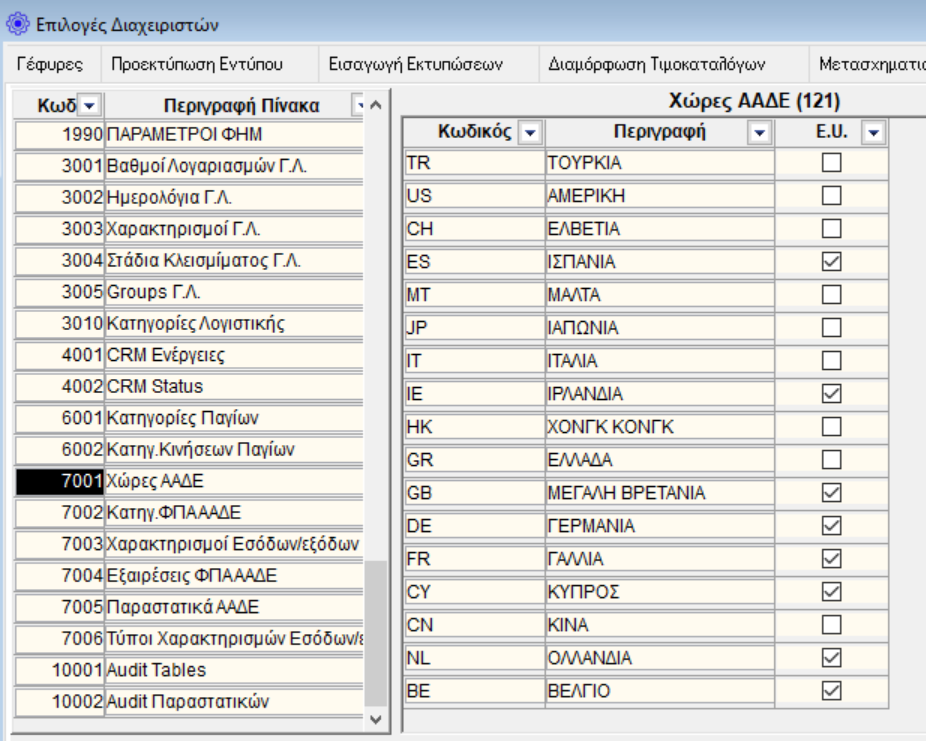Select the Audit Tables row
Viewport: 926px width, 741px height.
(x=232, y=670)
